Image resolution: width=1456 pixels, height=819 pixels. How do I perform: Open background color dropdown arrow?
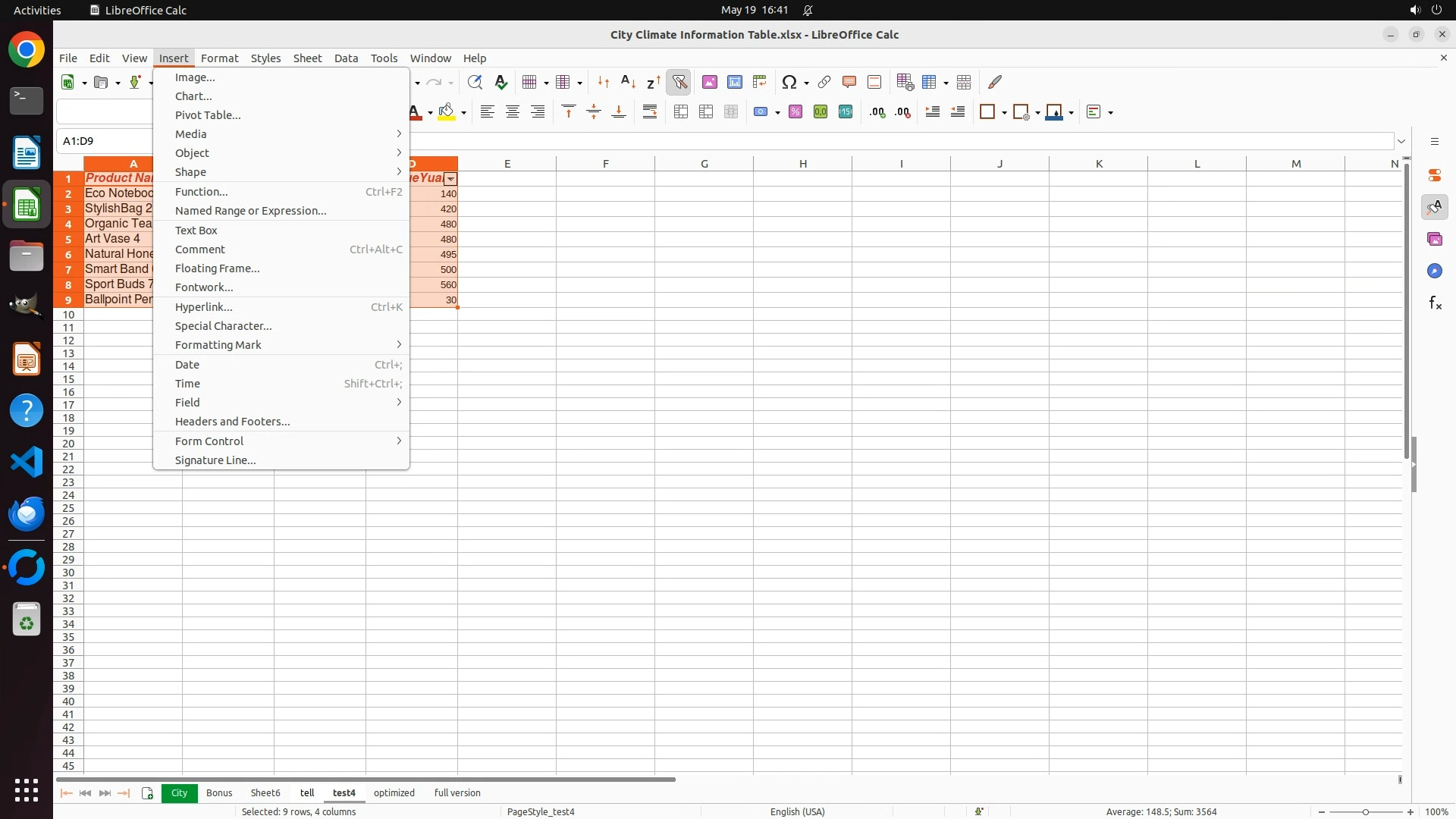click(463, 113)
